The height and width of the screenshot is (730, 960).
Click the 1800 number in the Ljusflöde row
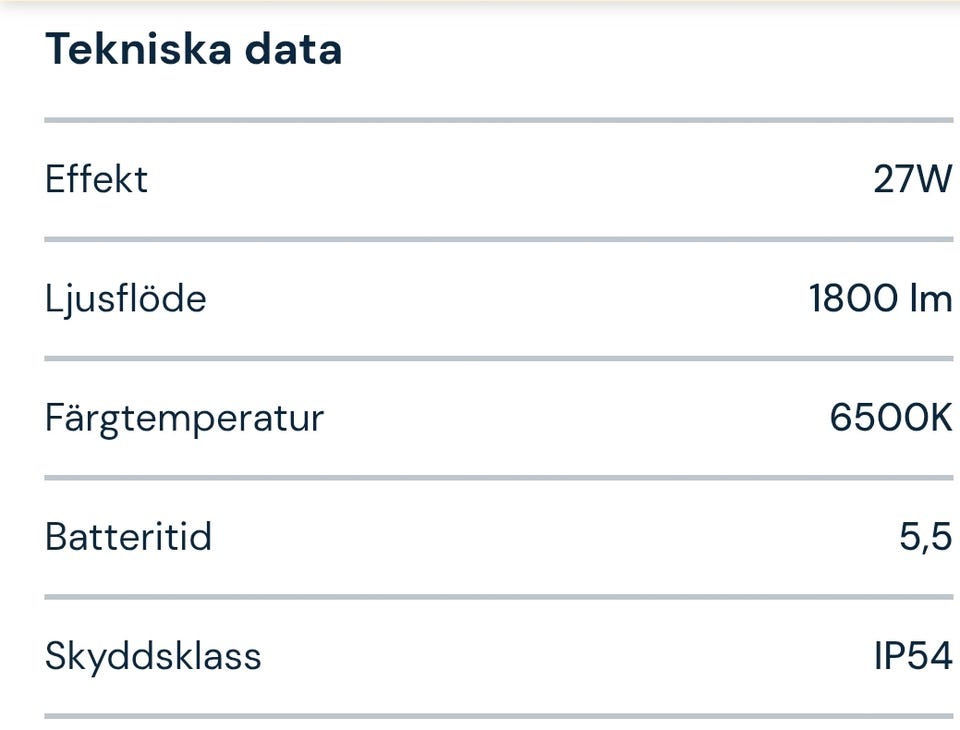(x=853, y=298)
